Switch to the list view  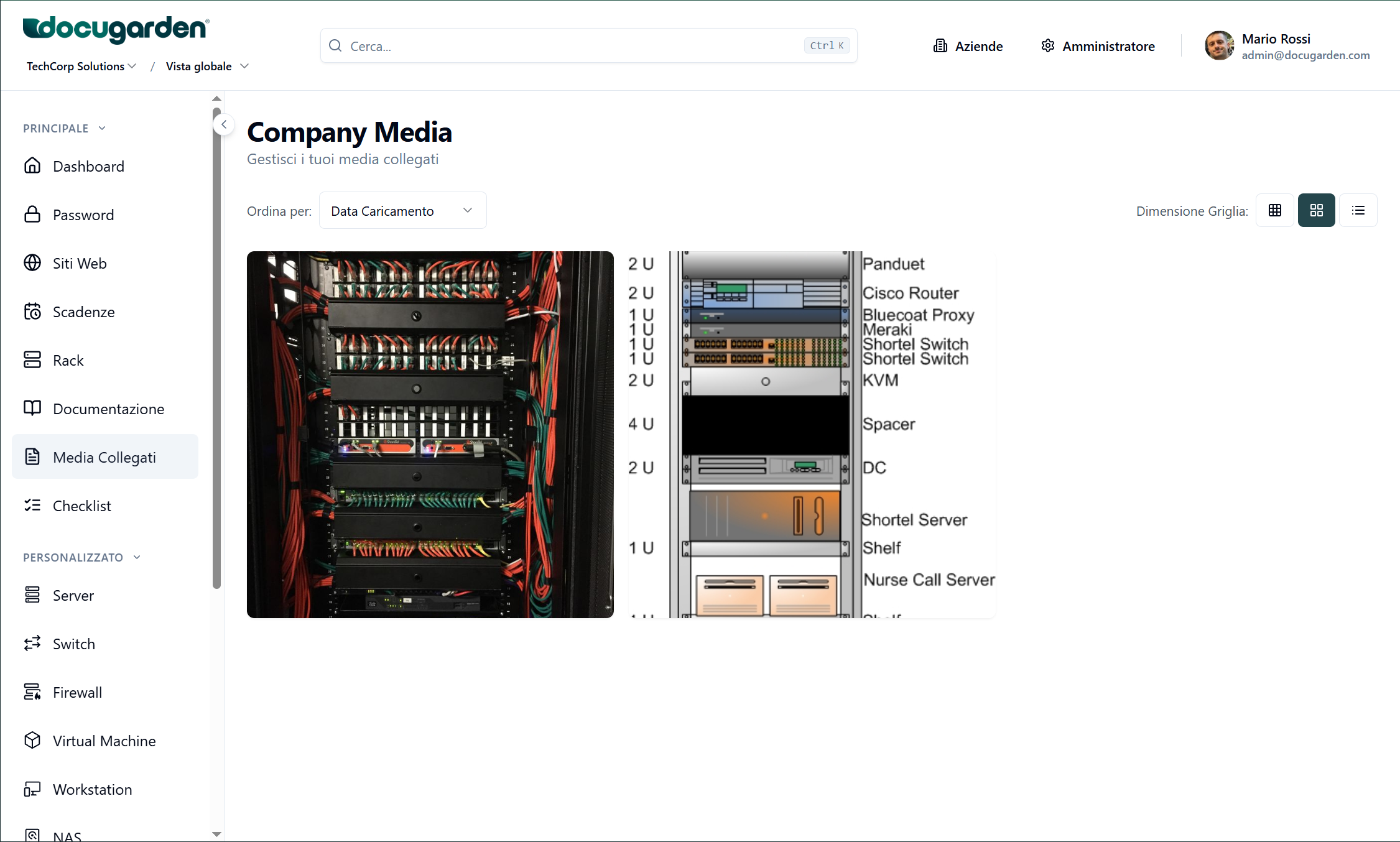(x=1358, y=211)
